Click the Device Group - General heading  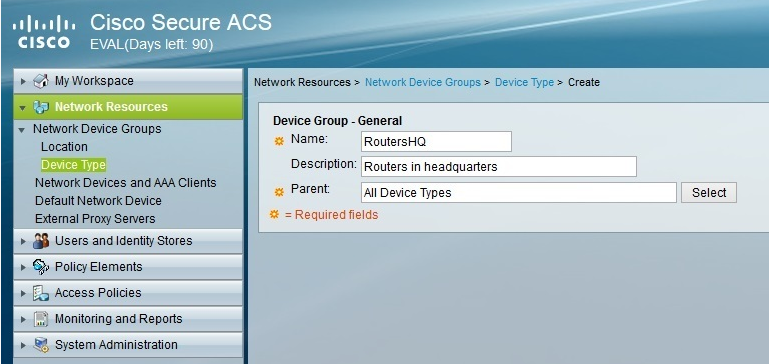click(337, 121)
